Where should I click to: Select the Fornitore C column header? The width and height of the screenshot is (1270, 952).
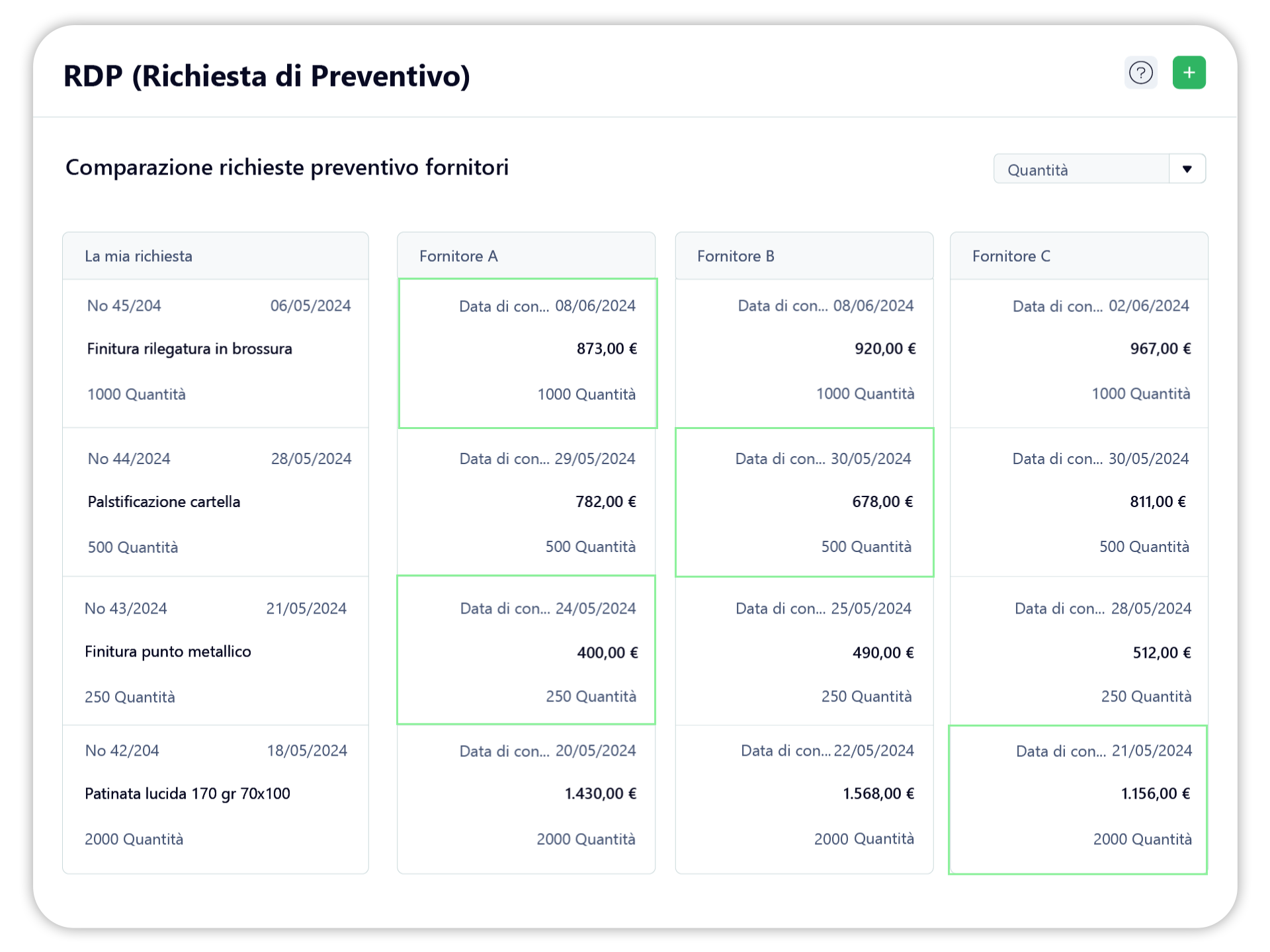click(x=1079, y=256)
